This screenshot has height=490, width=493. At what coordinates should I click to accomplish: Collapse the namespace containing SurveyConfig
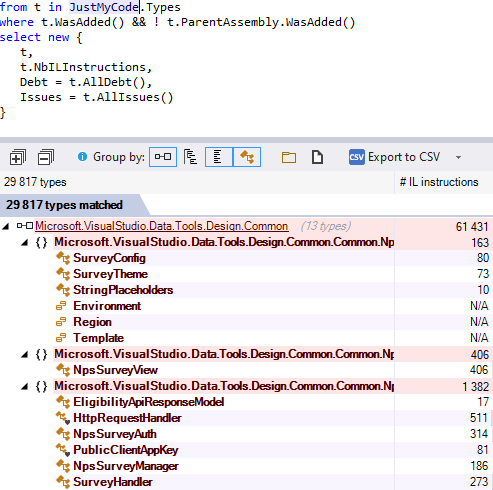click(24, 243)
